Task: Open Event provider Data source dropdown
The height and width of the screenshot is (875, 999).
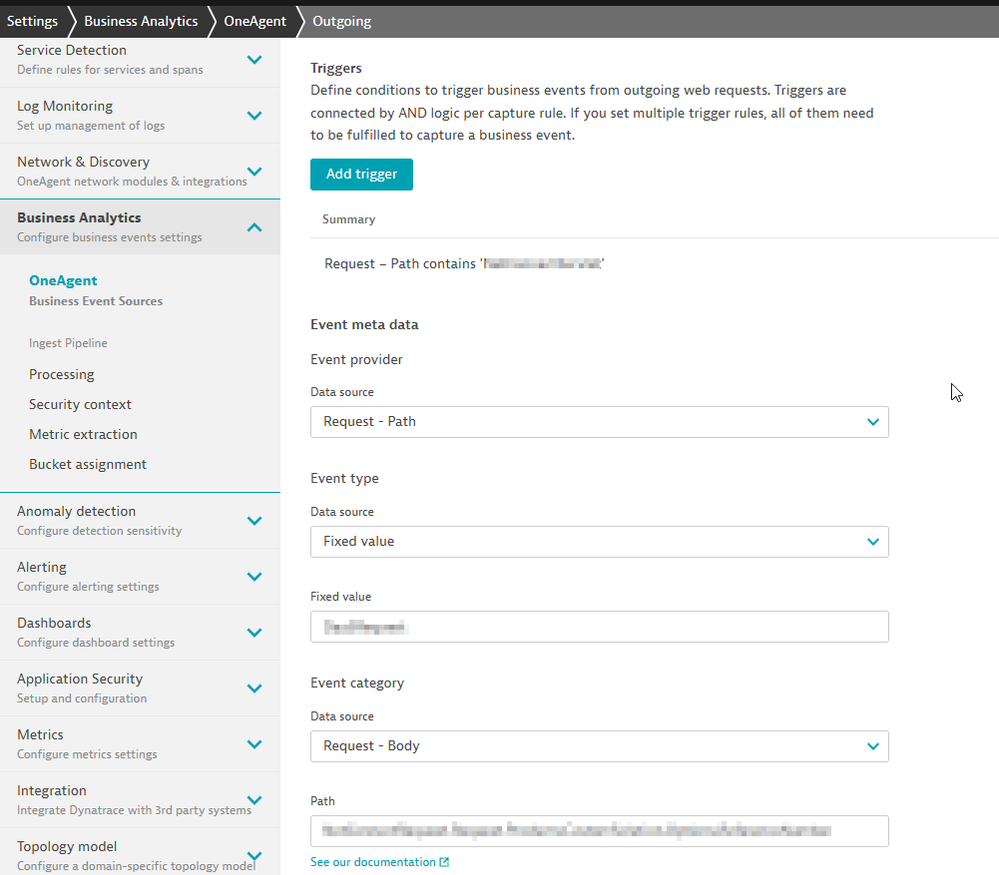Action: 599,422
